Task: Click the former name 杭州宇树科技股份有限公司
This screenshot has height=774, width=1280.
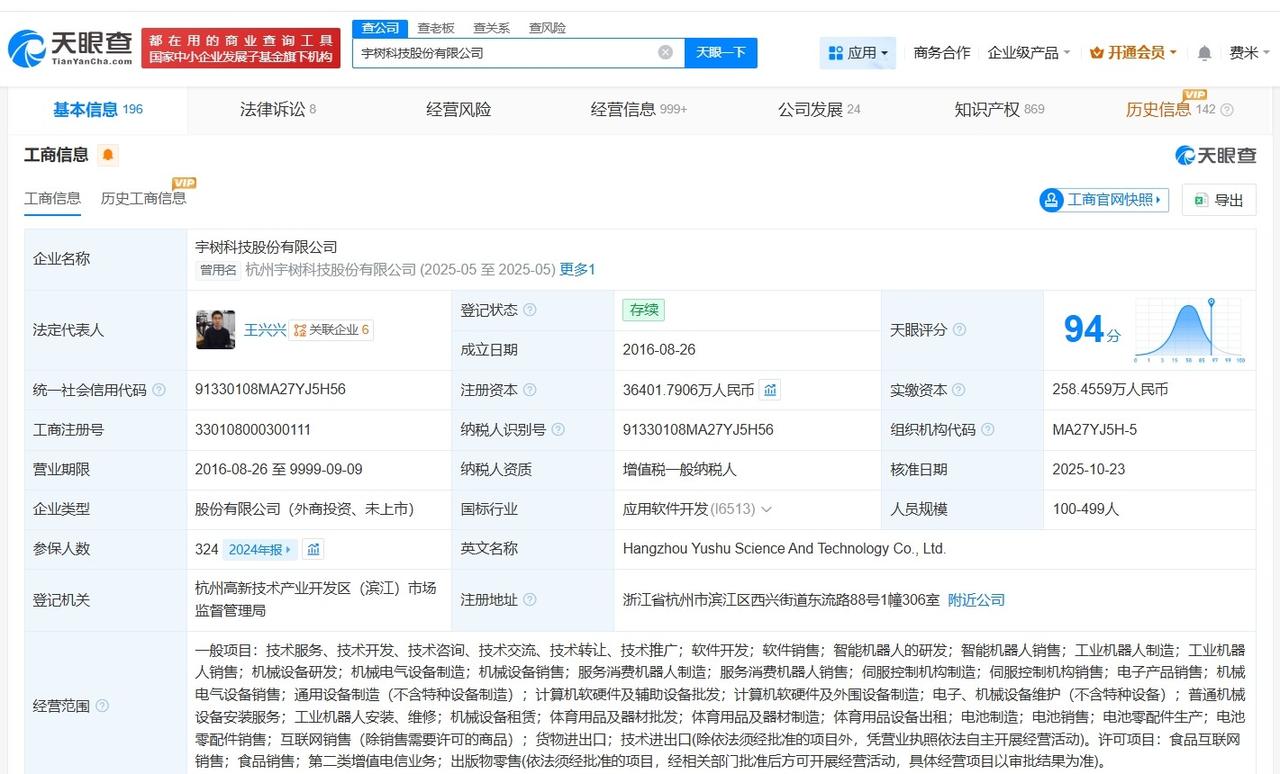Action: tap(331, 270)
